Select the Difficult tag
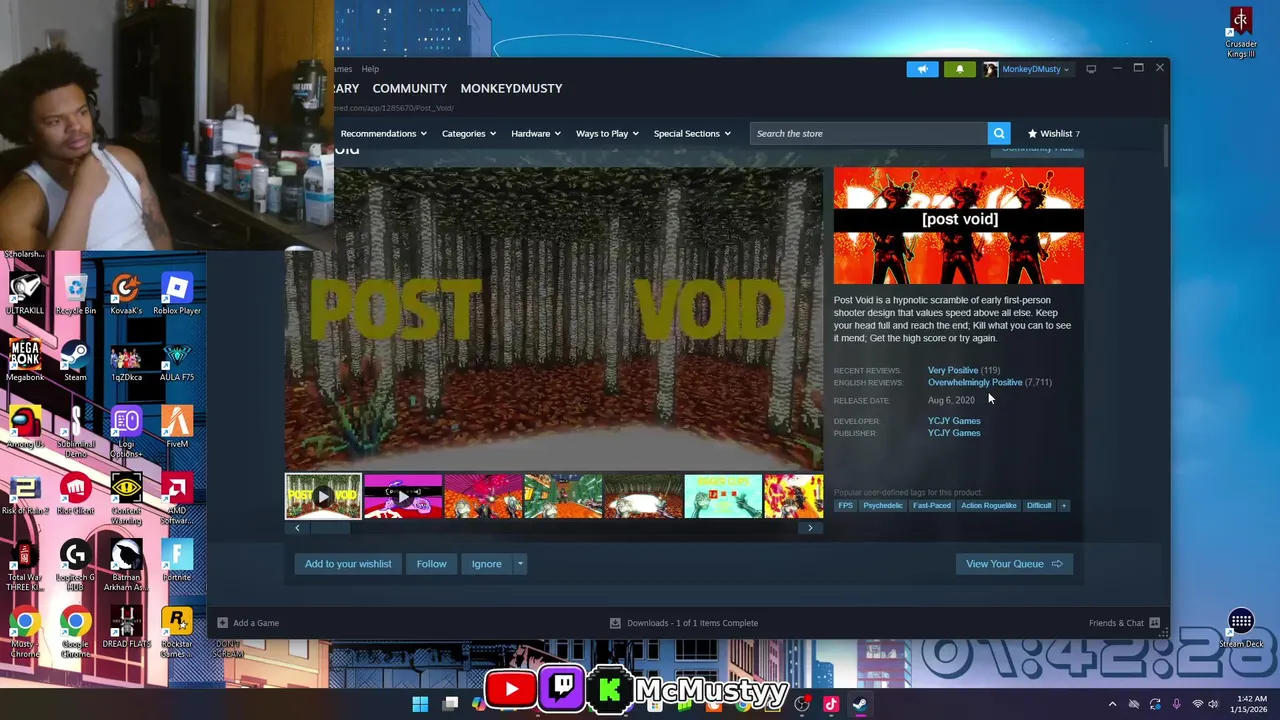 [x=1038, y=506]
